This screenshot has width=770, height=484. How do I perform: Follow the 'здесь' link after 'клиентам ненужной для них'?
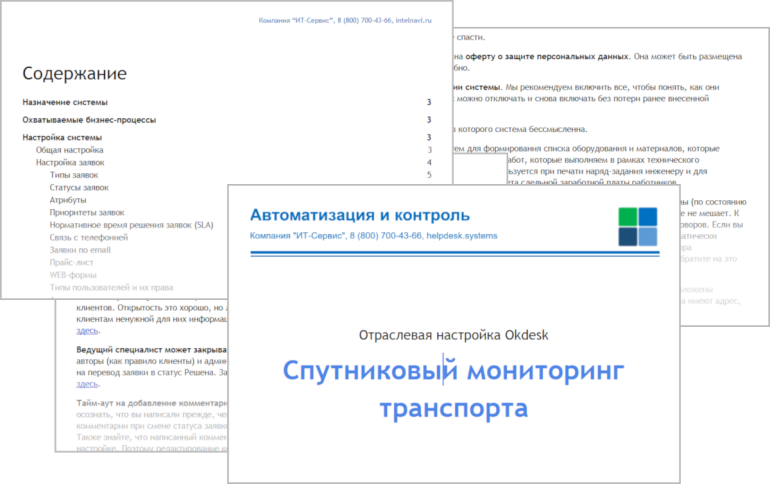coord(87,331)
